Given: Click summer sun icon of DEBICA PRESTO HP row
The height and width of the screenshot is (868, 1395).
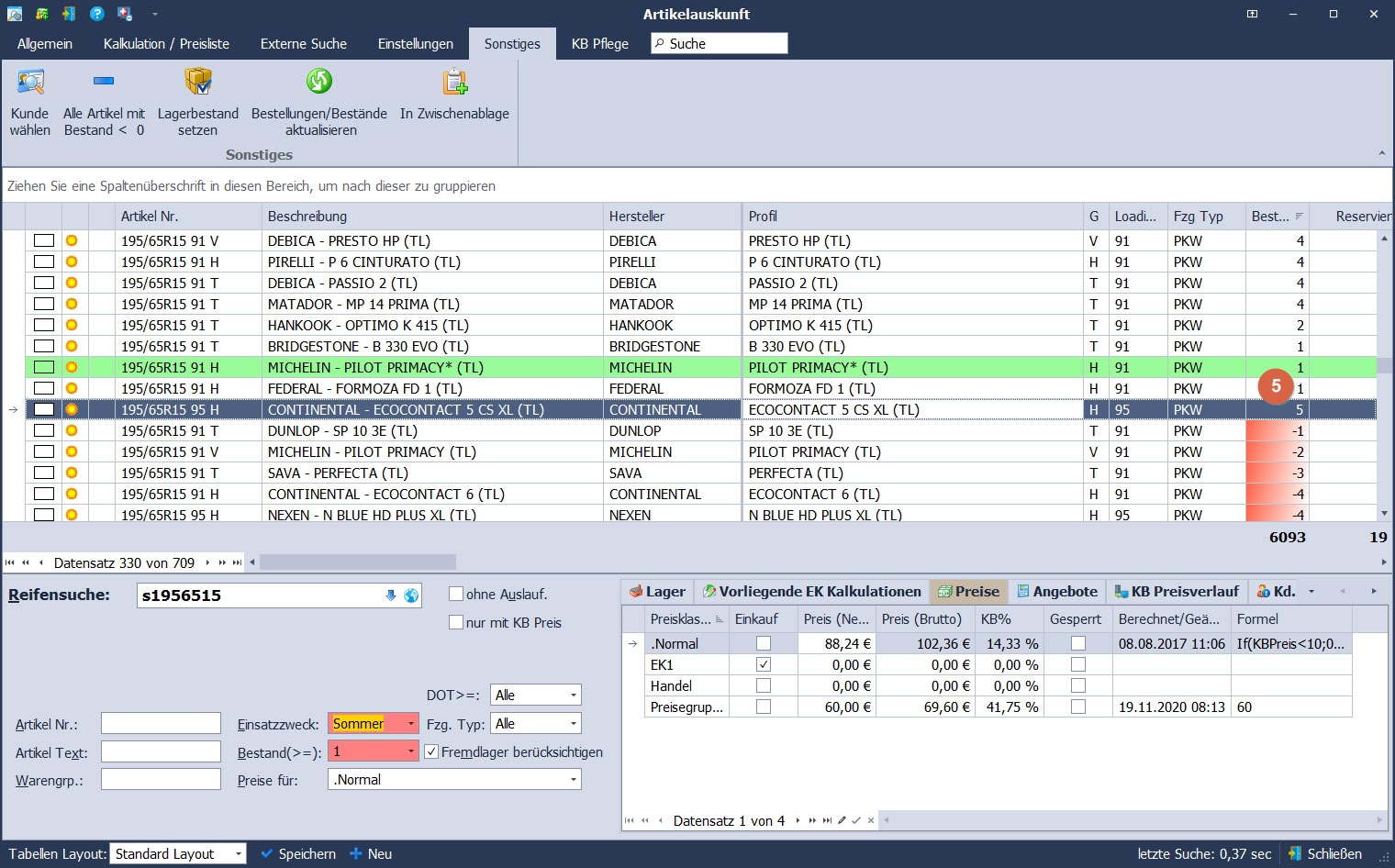Looking at the screenshot, I should coord(72,241).
